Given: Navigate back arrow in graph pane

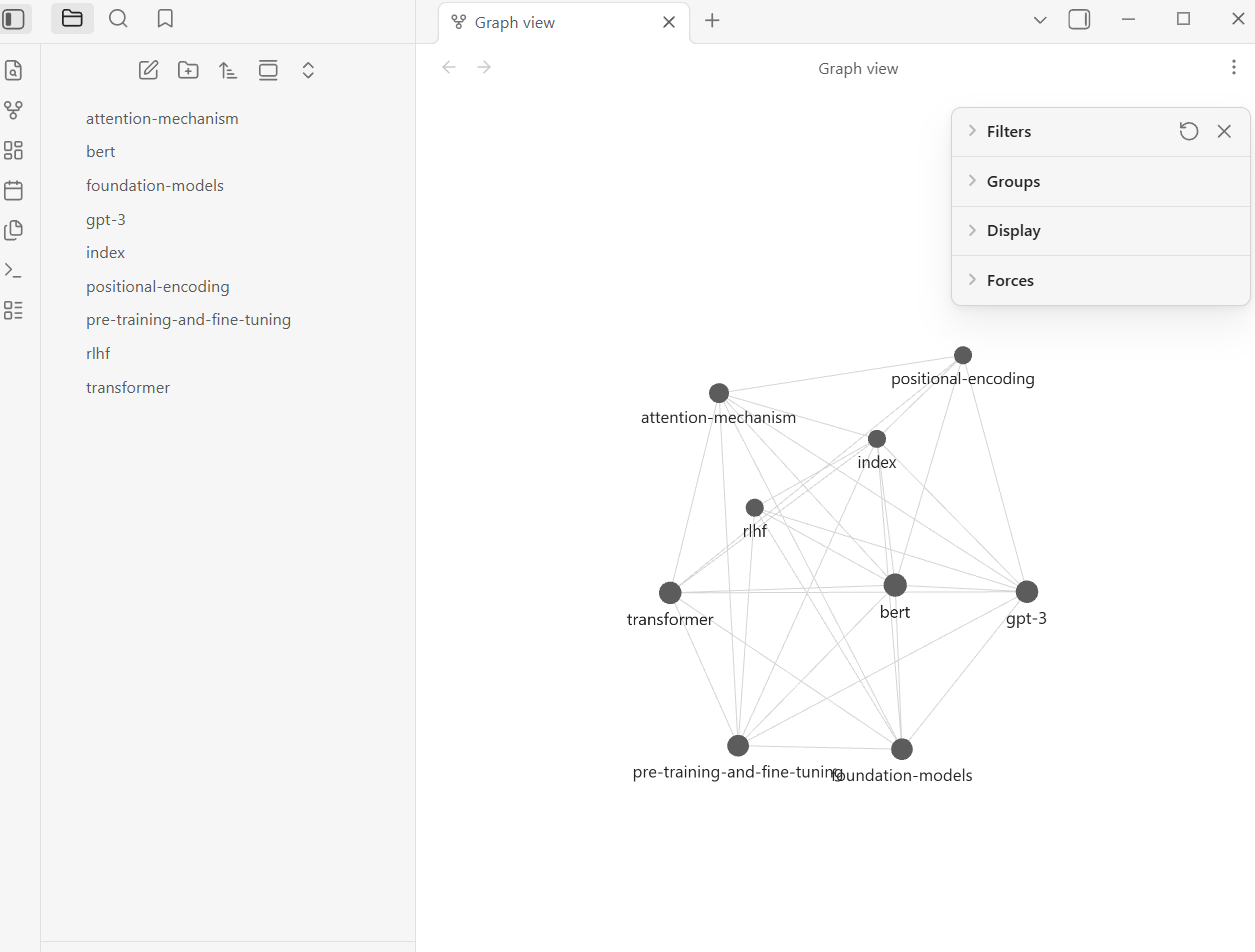Looking at the screenshot, I should 449,67.
